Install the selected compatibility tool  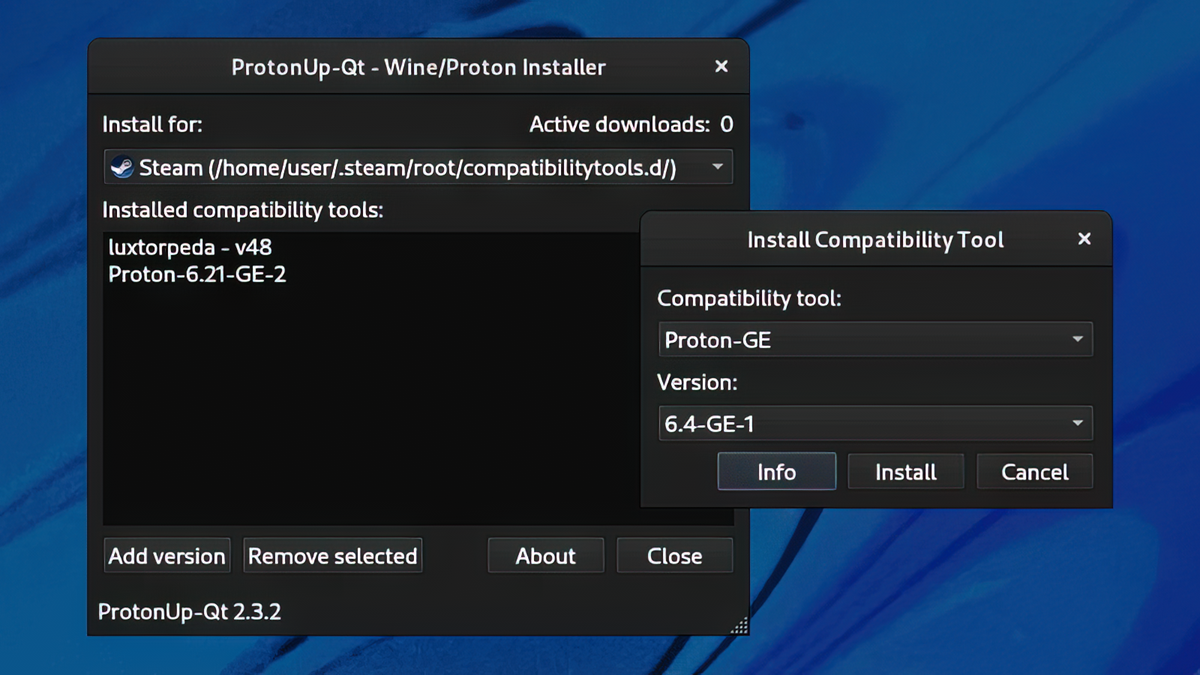click(x=905, y=472)
